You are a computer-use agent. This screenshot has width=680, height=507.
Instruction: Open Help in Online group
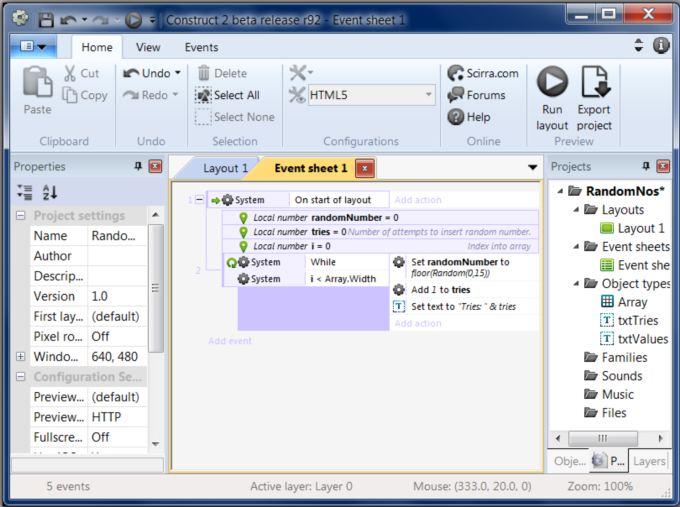pos(469,117)
